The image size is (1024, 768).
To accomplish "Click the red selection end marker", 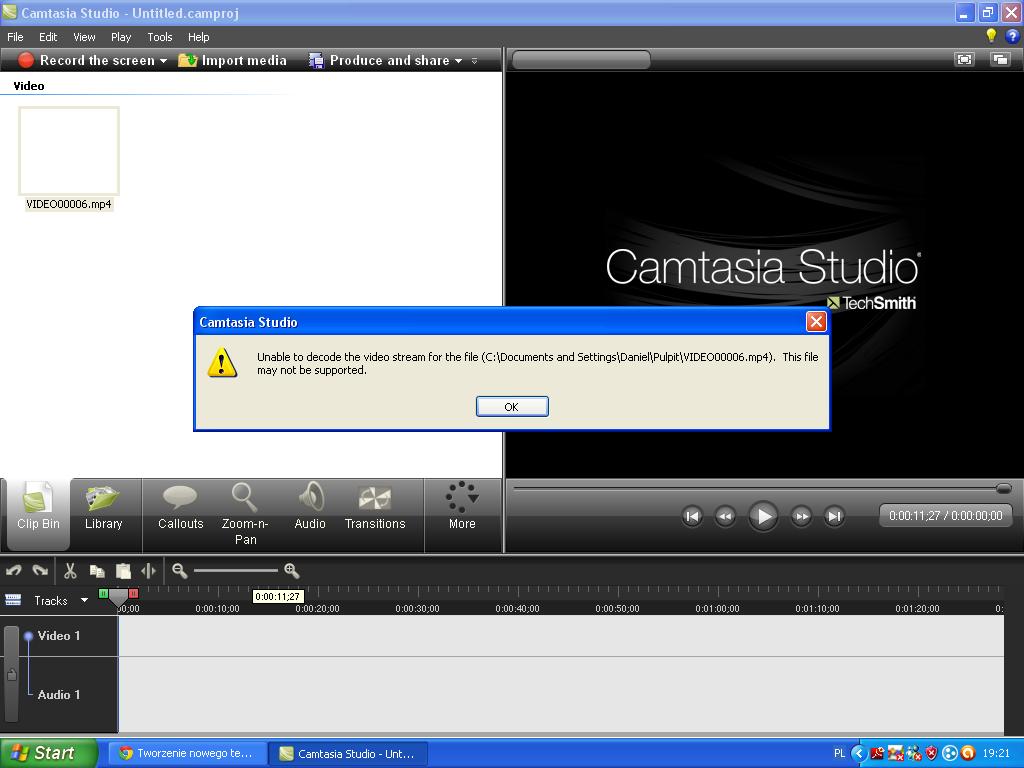I will 133,594.
